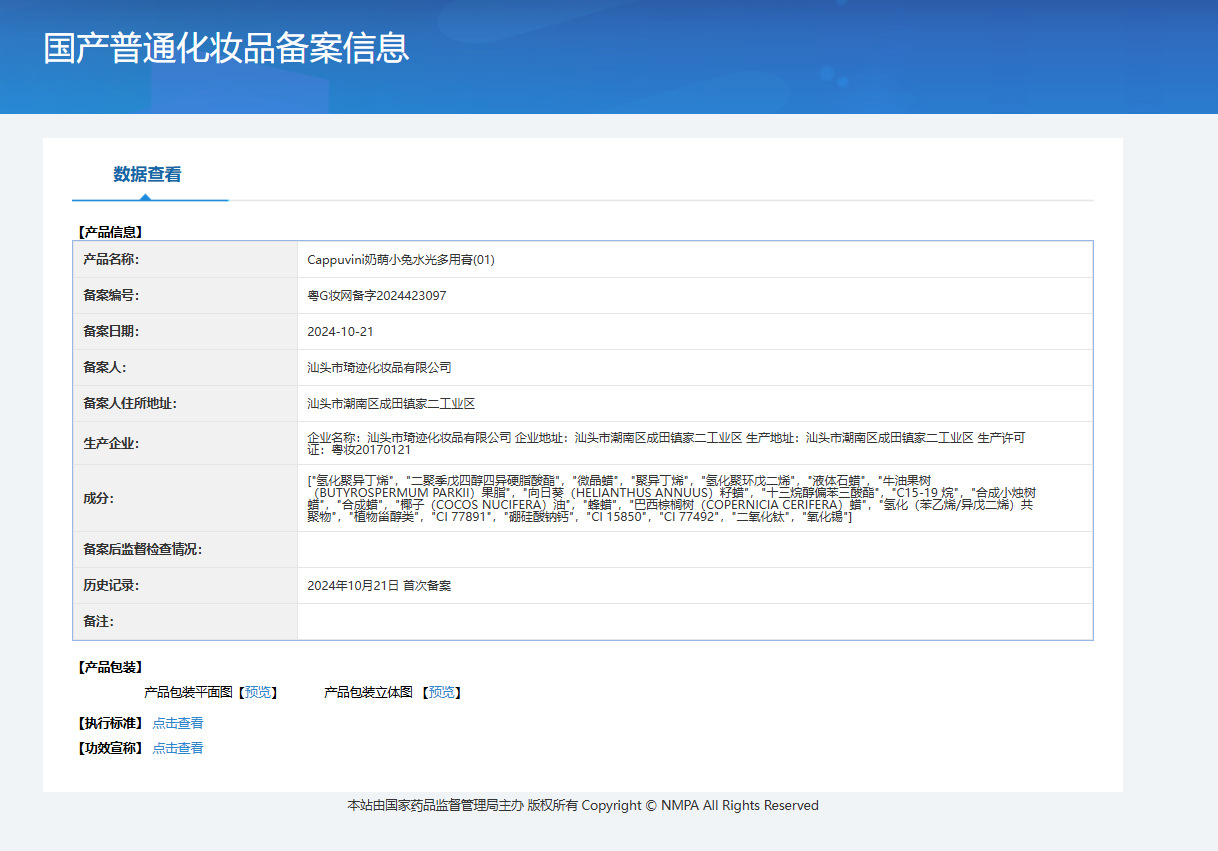This screenshot has width=1218, height=851.
Task: Click the 生产企业 details text
Action: (666, 444)
